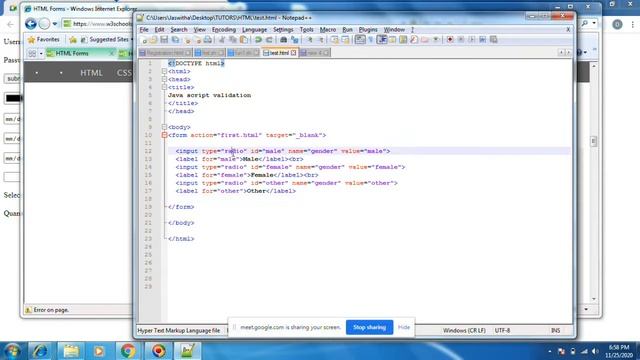Open the Macro menu
This screenshot has height=360, width=640.
(328, 30)
